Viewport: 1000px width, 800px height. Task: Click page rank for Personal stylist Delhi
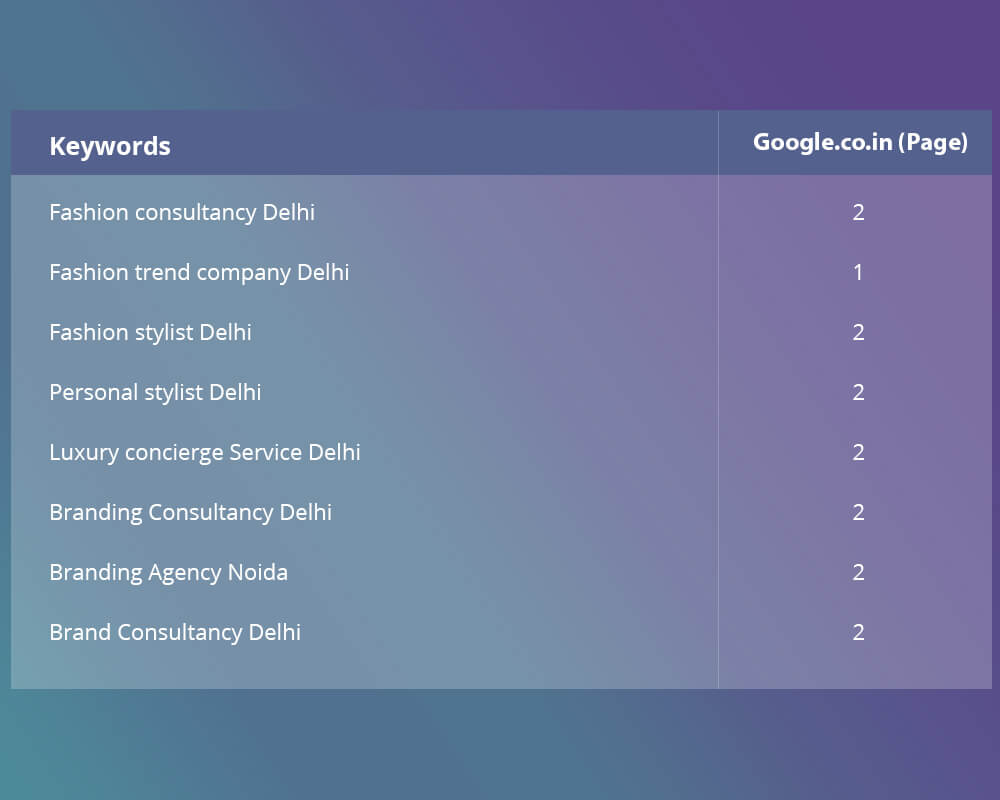(858, 392)
